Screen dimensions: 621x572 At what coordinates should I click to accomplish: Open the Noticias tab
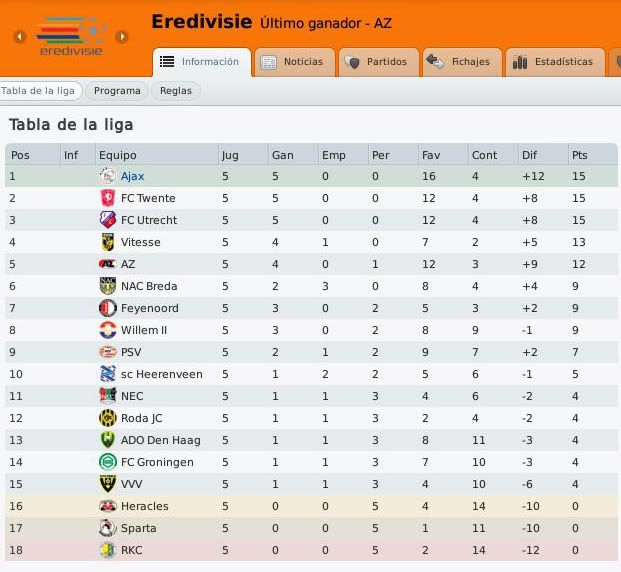293,62
